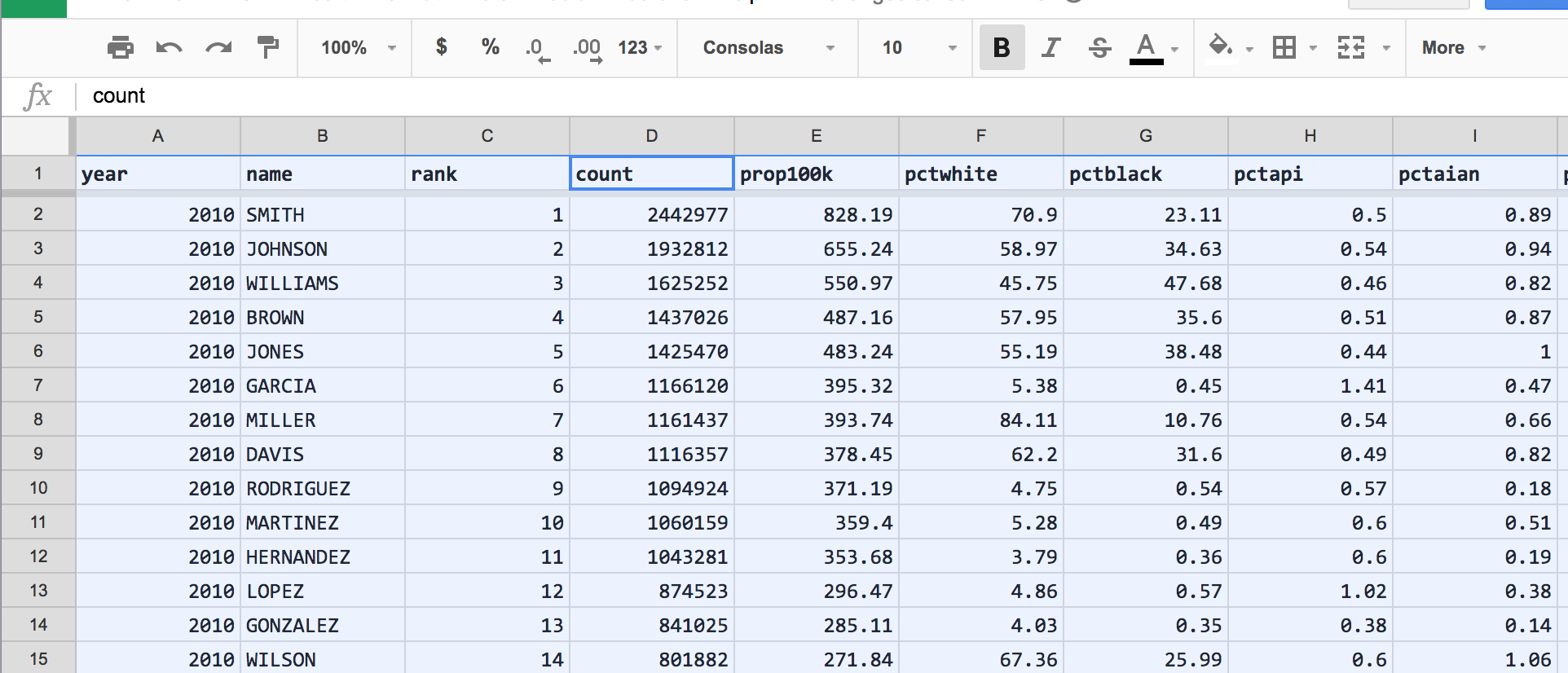Click the rank cell in the MILLER row
This screenshot has height=673, width=1568.
pos(487,420)
